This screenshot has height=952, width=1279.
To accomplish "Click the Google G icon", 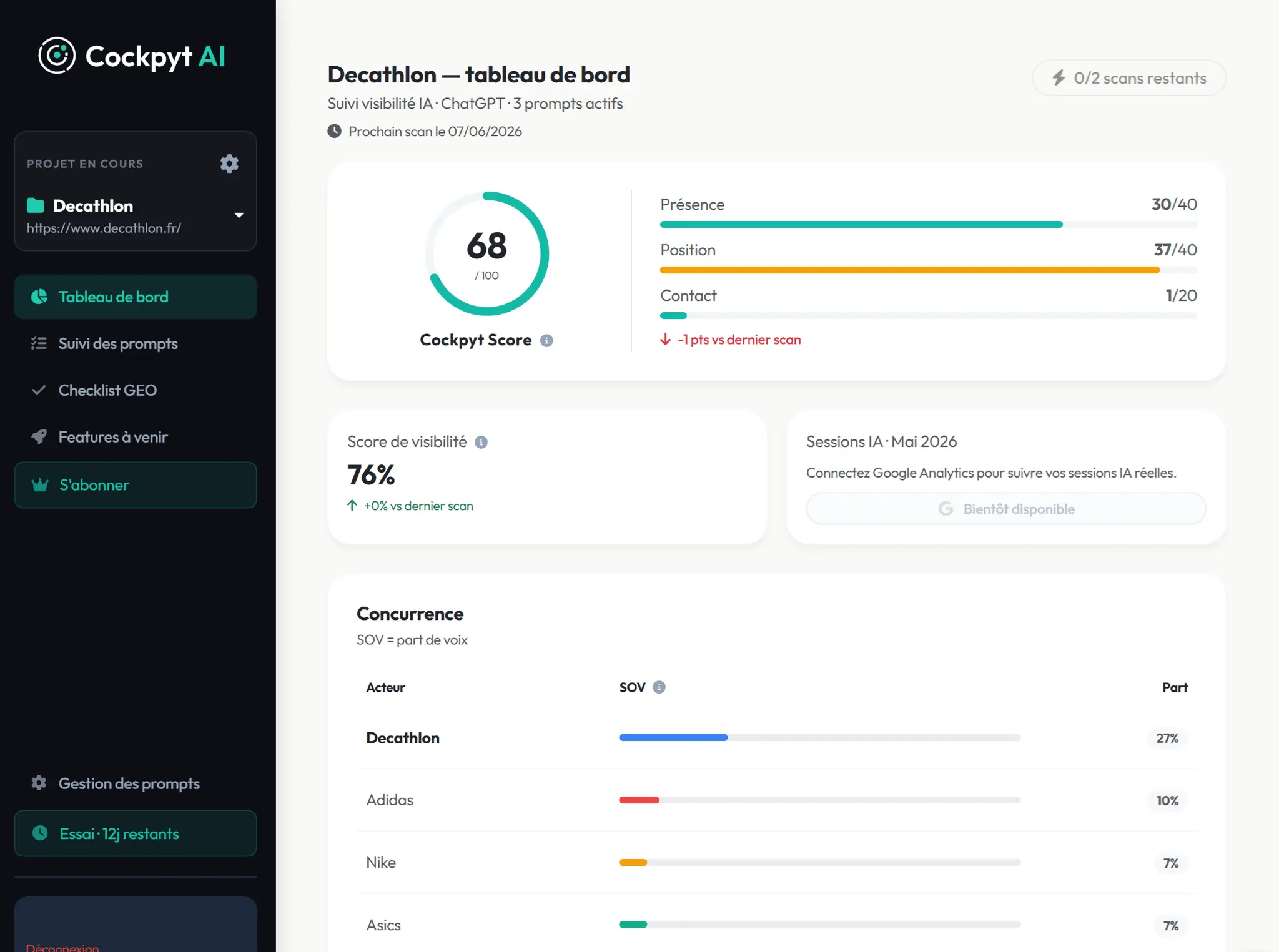I will click(x=946, y=509).
